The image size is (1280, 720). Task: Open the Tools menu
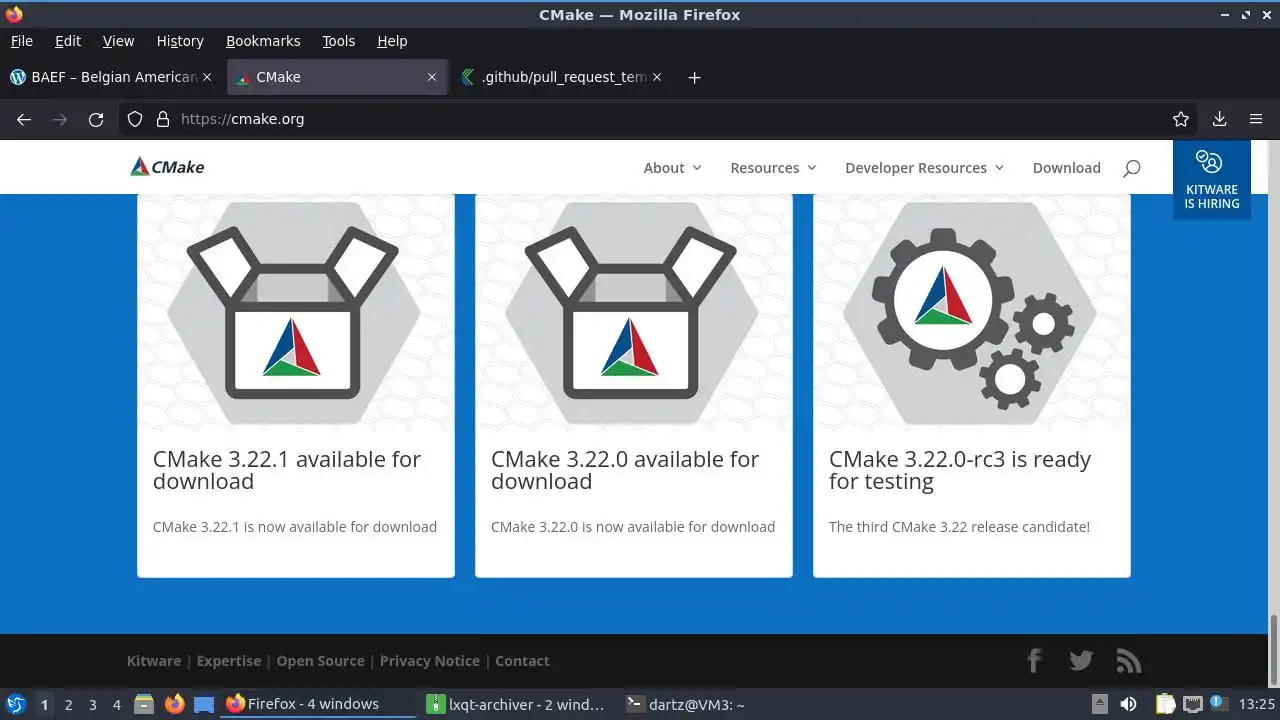coord(338,41)
